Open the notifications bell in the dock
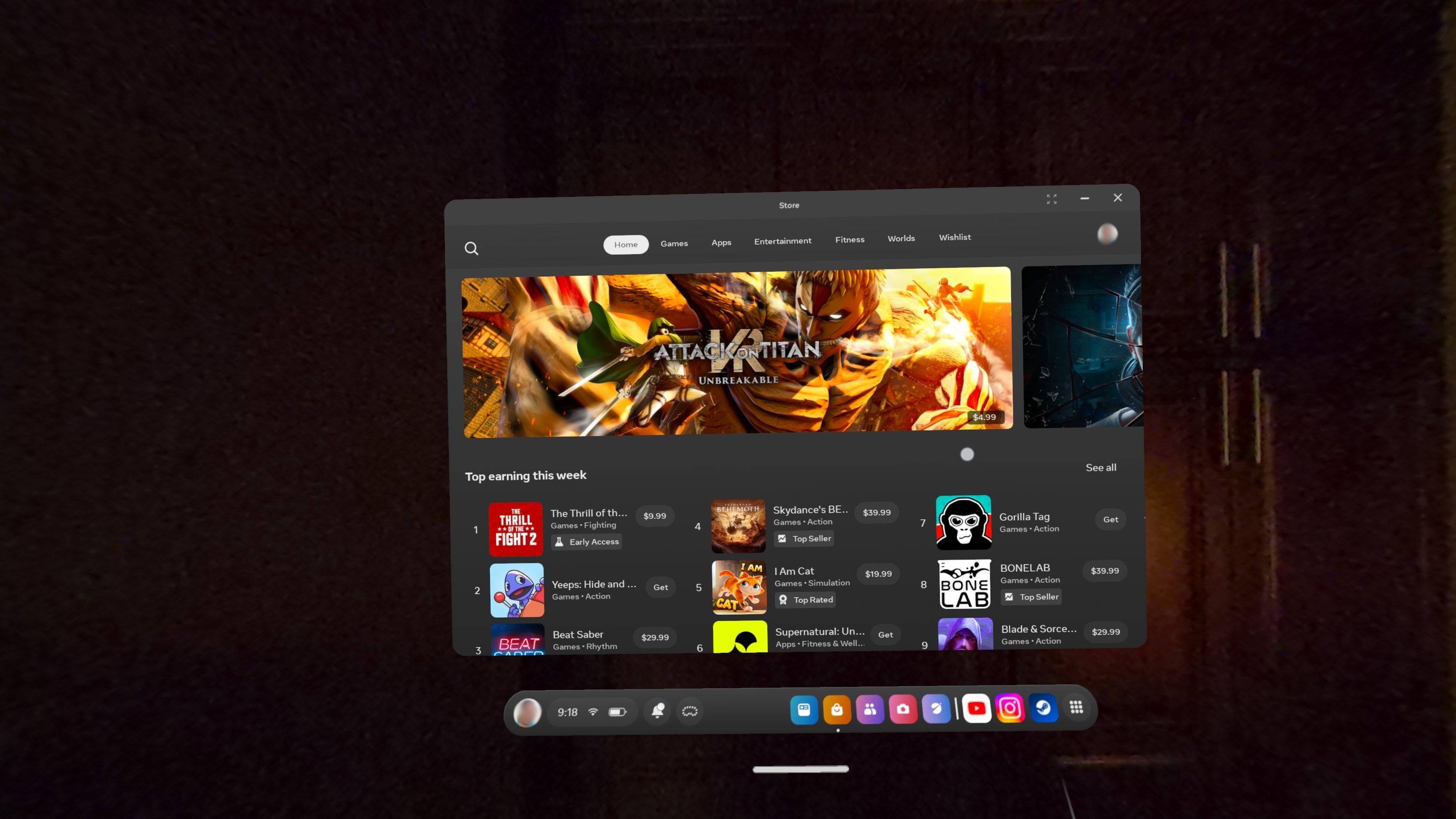The width and height of the screenshot is (1456, 819). click(658, 711)
